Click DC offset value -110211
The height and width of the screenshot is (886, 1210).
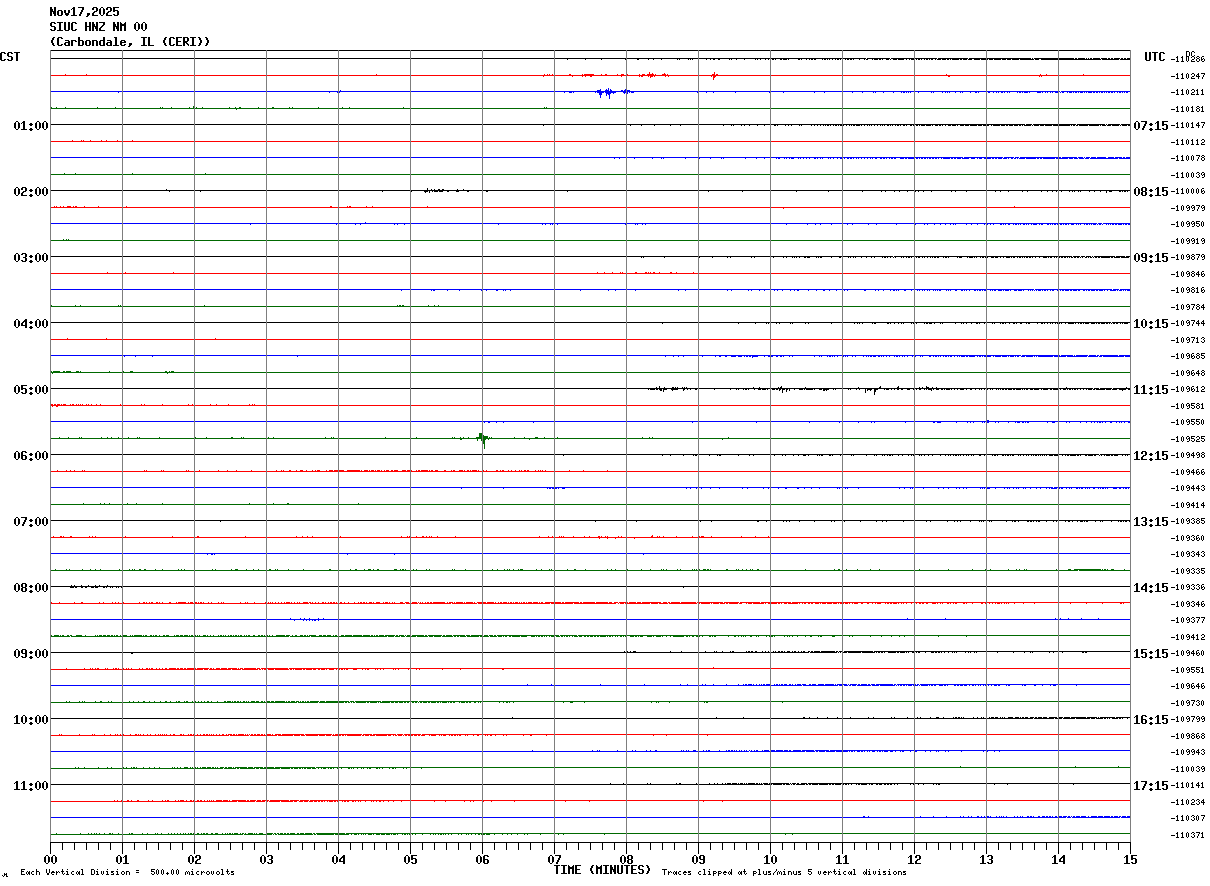(x=1188, y=92)
